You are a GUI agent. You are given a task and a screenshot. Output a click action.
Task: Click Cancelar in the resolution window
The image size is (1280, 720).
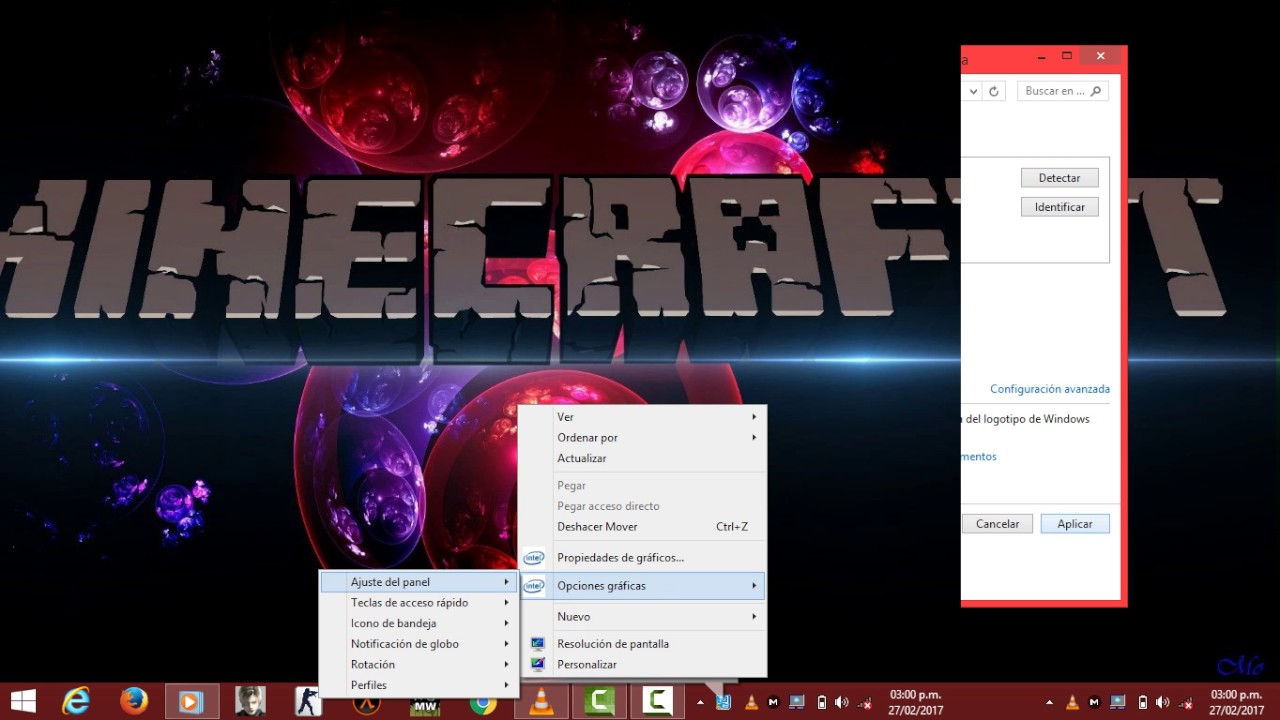tap(998, 524)
